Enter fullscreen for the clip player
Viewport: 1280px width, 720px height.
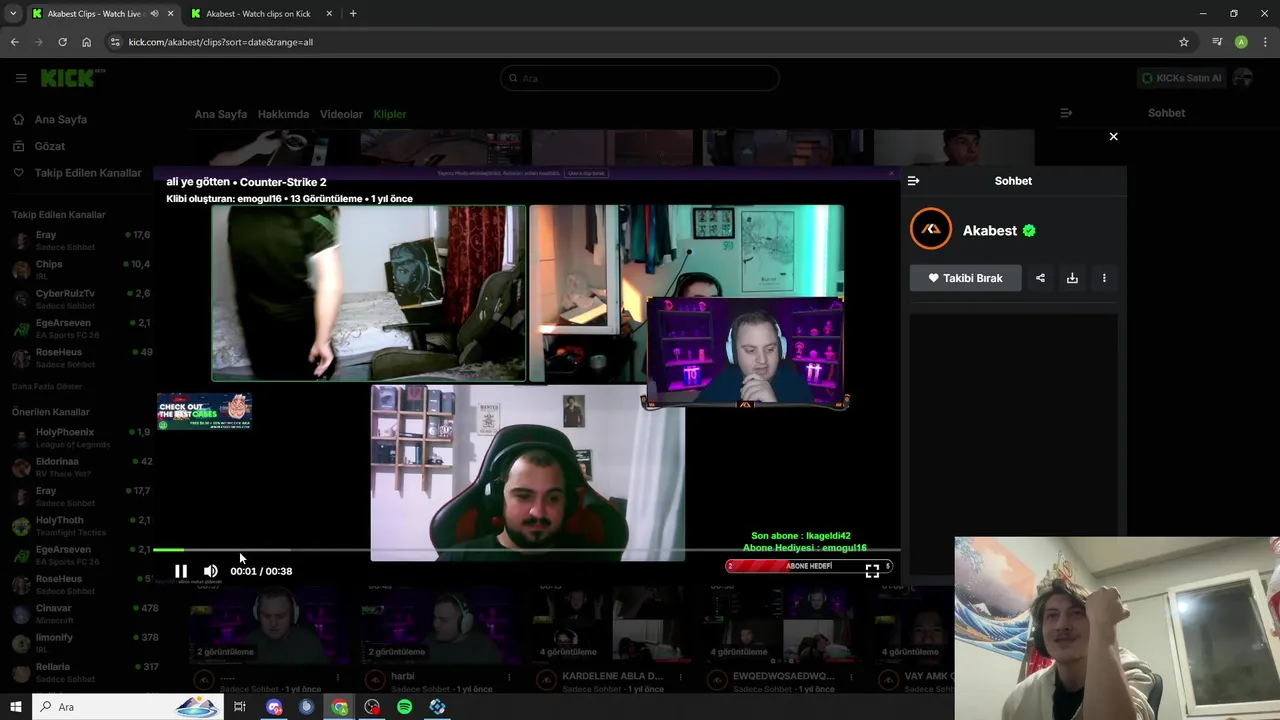click(872, 571)
